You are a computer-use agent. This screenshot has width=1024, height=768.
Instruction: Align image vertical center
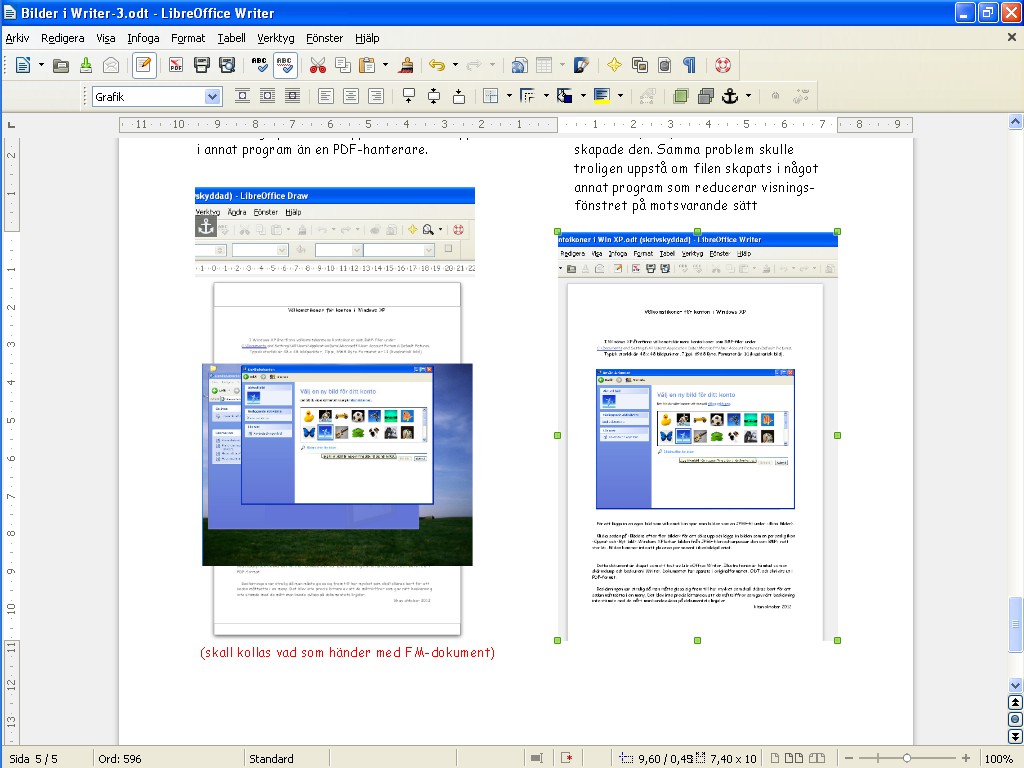click(434, 97)
